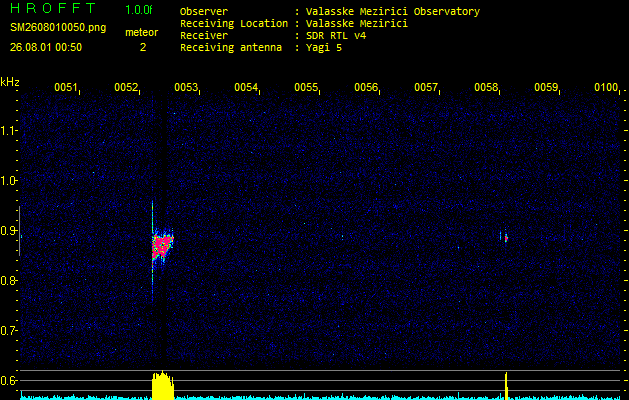Click the 0054 time axis label
Image resolution: width=629 pixels, height=400 pixels.
(x=246, y=87)
